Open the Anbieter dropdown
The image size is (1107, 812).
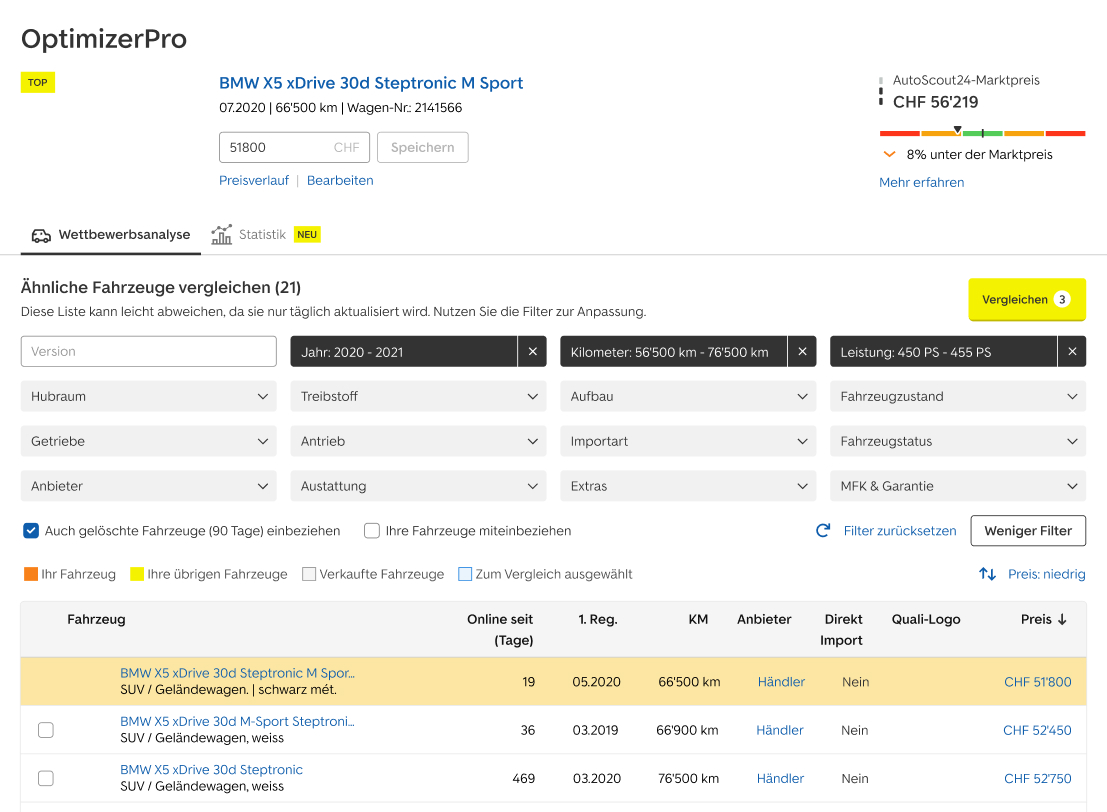(x=148, y=486)
